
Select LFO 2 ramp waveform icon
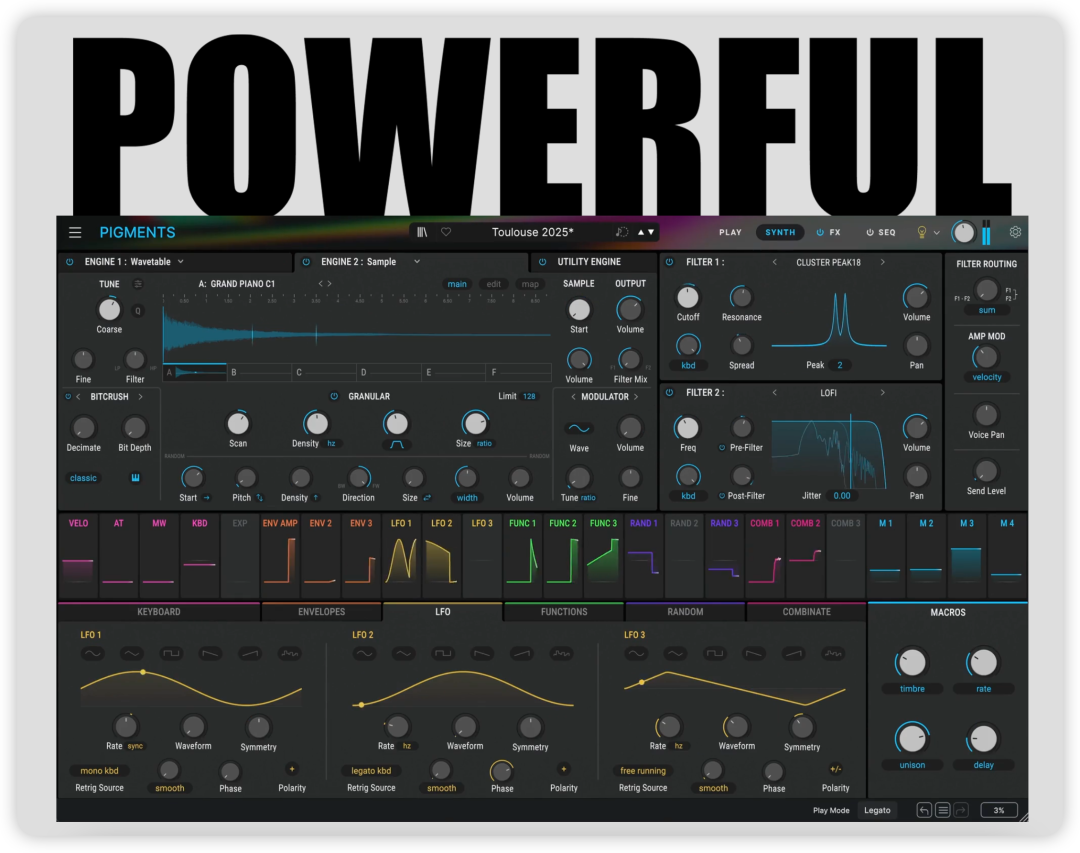(522, 653)
